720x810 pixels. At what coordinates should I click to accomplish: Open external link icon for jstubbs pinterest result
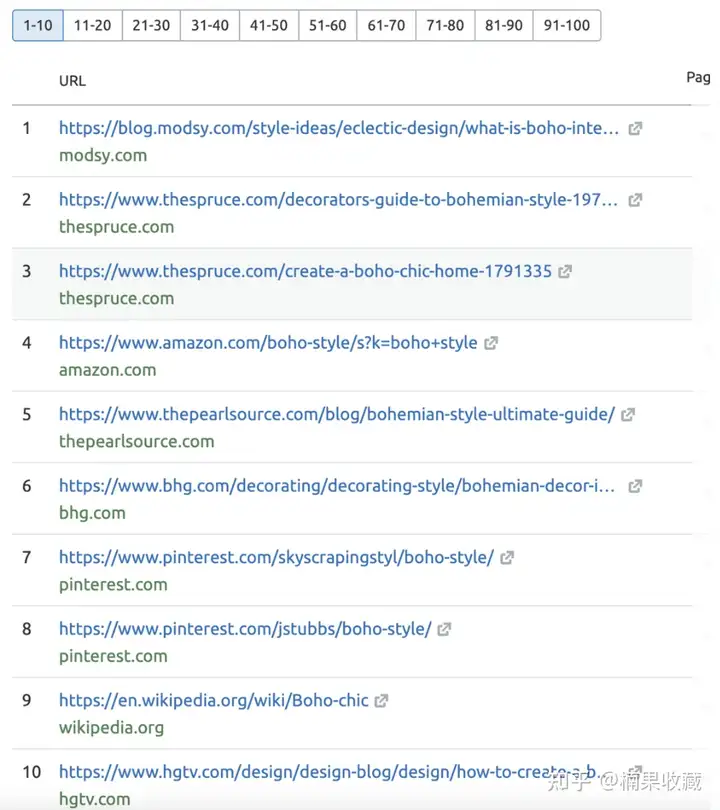[x=444, y=629]
